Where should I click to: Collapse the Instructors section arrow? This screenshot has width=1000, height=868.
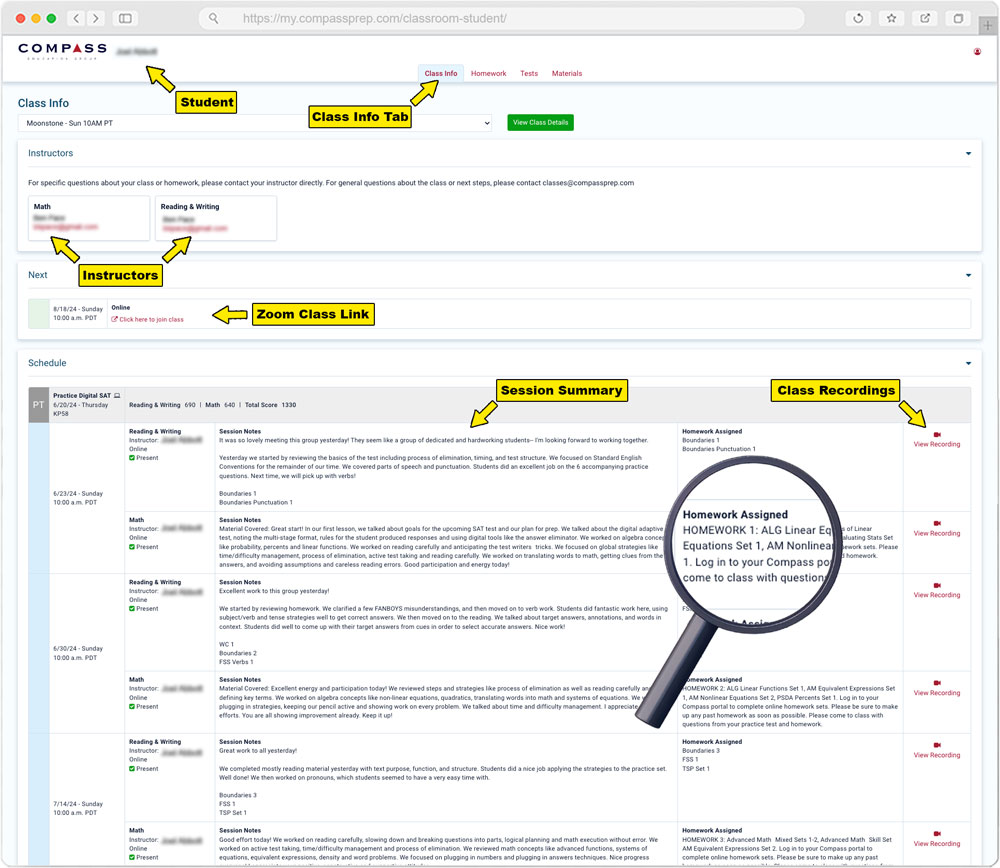[x=968, y=154]
